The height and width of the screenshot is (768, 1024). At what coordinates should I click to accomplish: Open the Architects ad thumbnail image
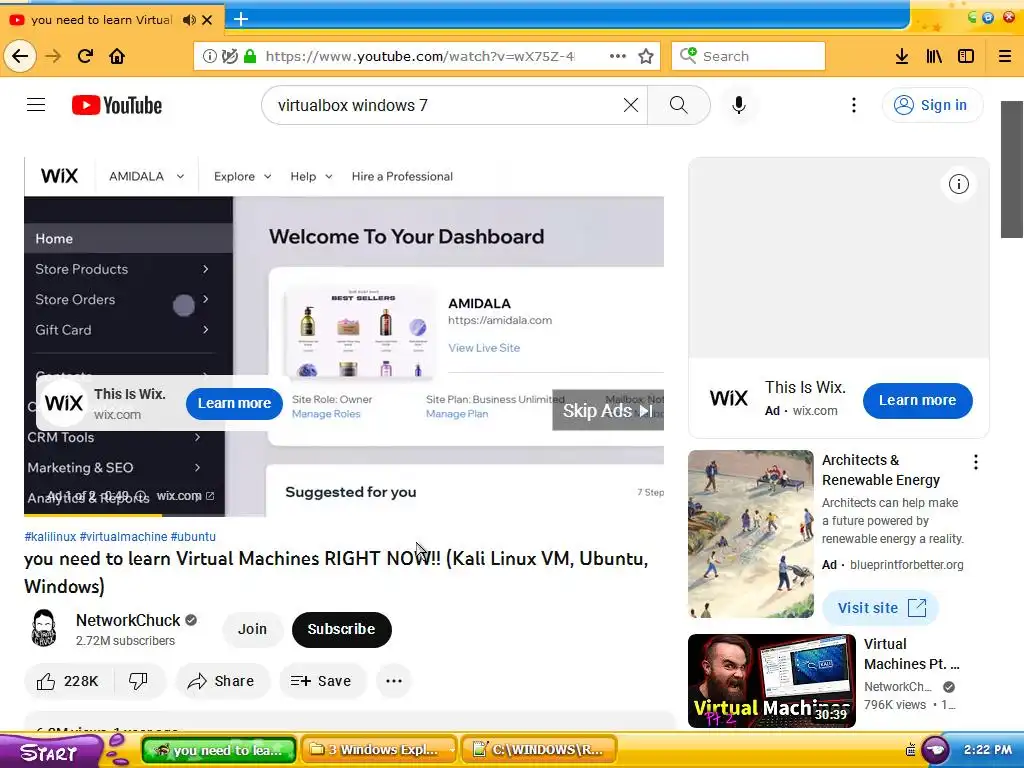tap(750, 534)
